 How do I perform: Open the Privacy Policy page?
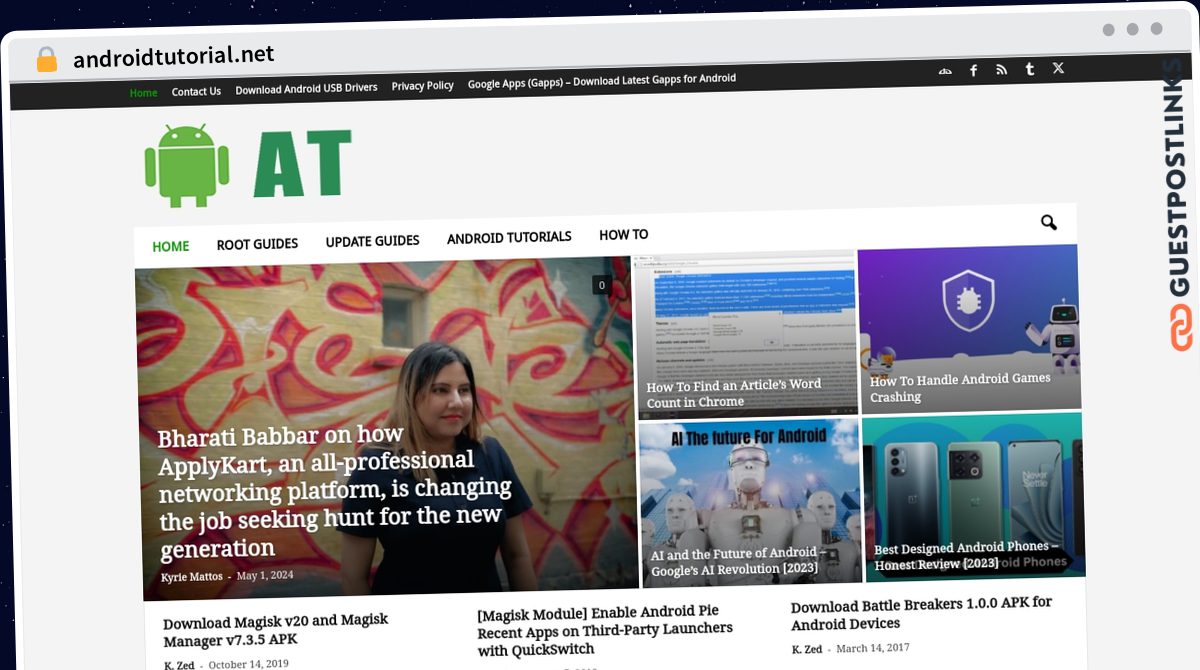[x=422, y=86]
